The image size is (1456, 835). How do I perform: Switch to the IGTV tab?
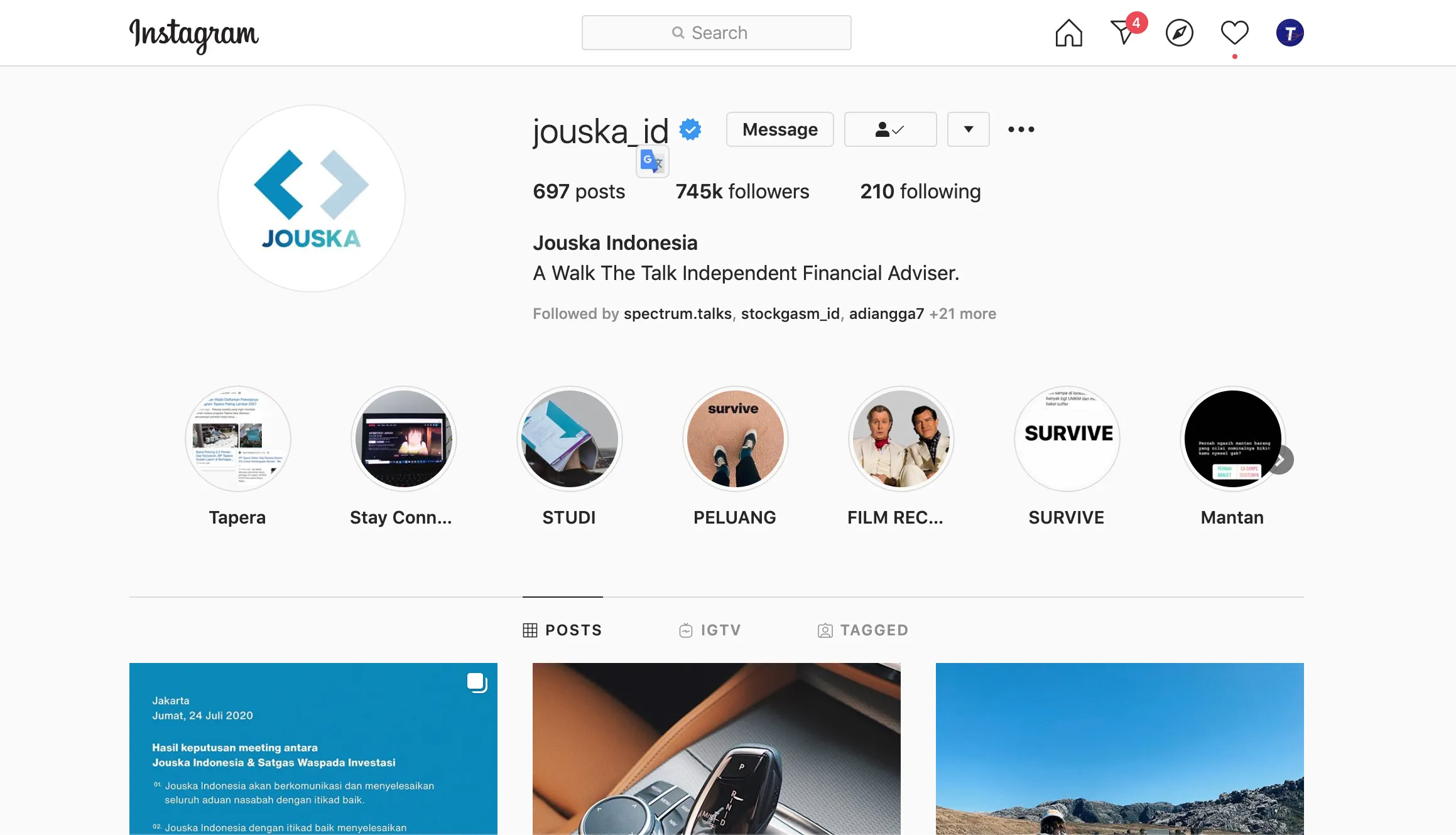710,630
